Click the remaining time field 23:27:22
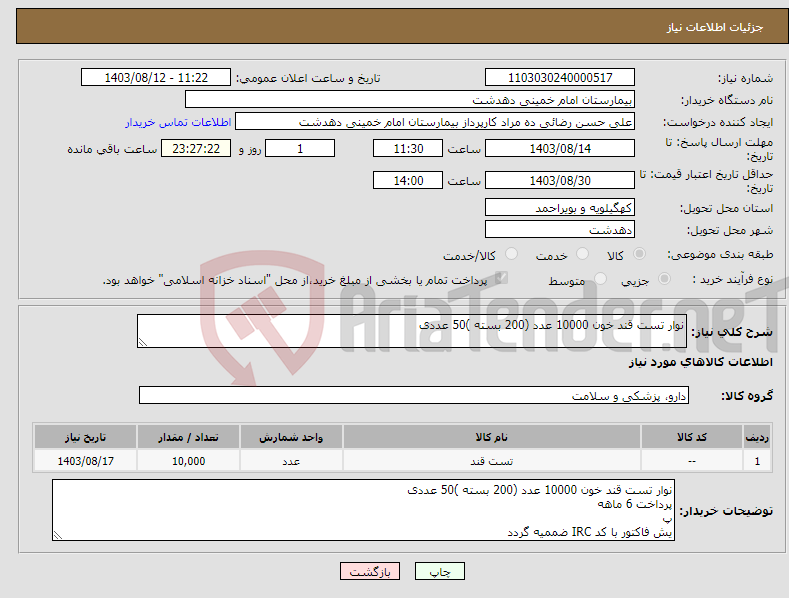Viewport: 789px width, 598px height. pyautogui.click(x=196, y=148)
